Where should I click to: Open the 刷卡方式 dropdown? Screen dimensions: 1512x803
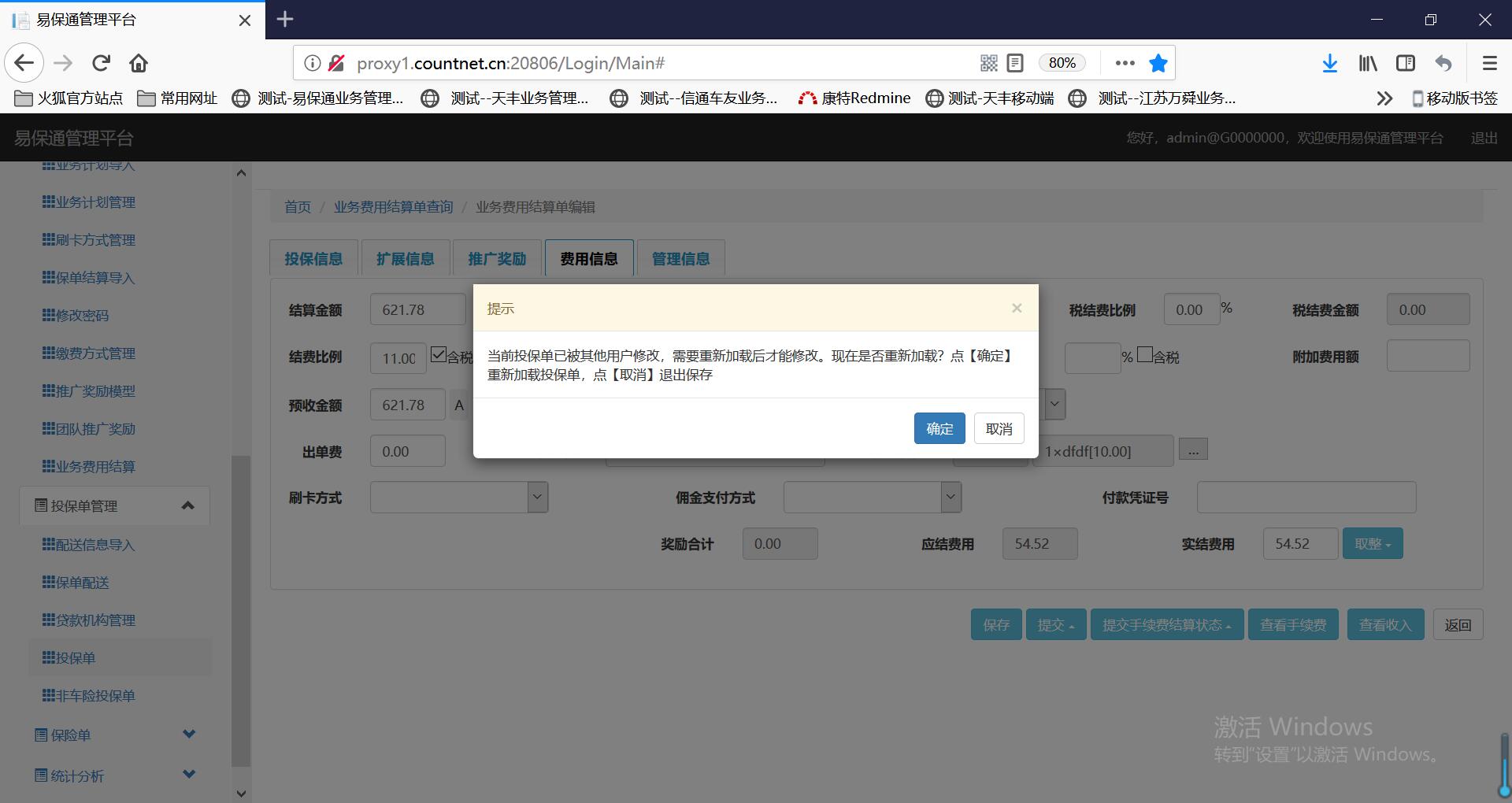[537, 498]
